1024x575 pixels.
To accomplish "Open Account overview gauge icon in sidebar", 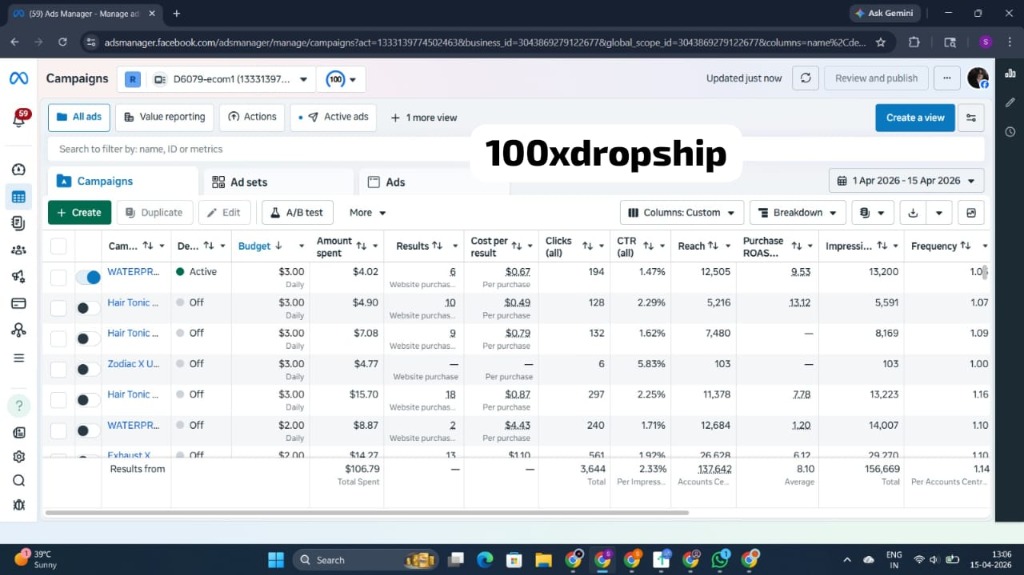I will click(18, 169).
